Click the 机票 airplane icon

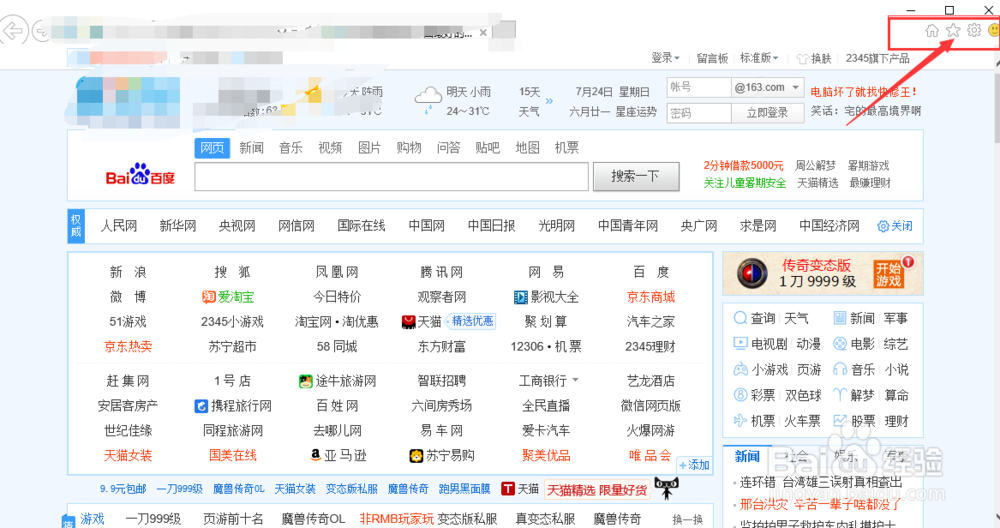tap(740, 420)
